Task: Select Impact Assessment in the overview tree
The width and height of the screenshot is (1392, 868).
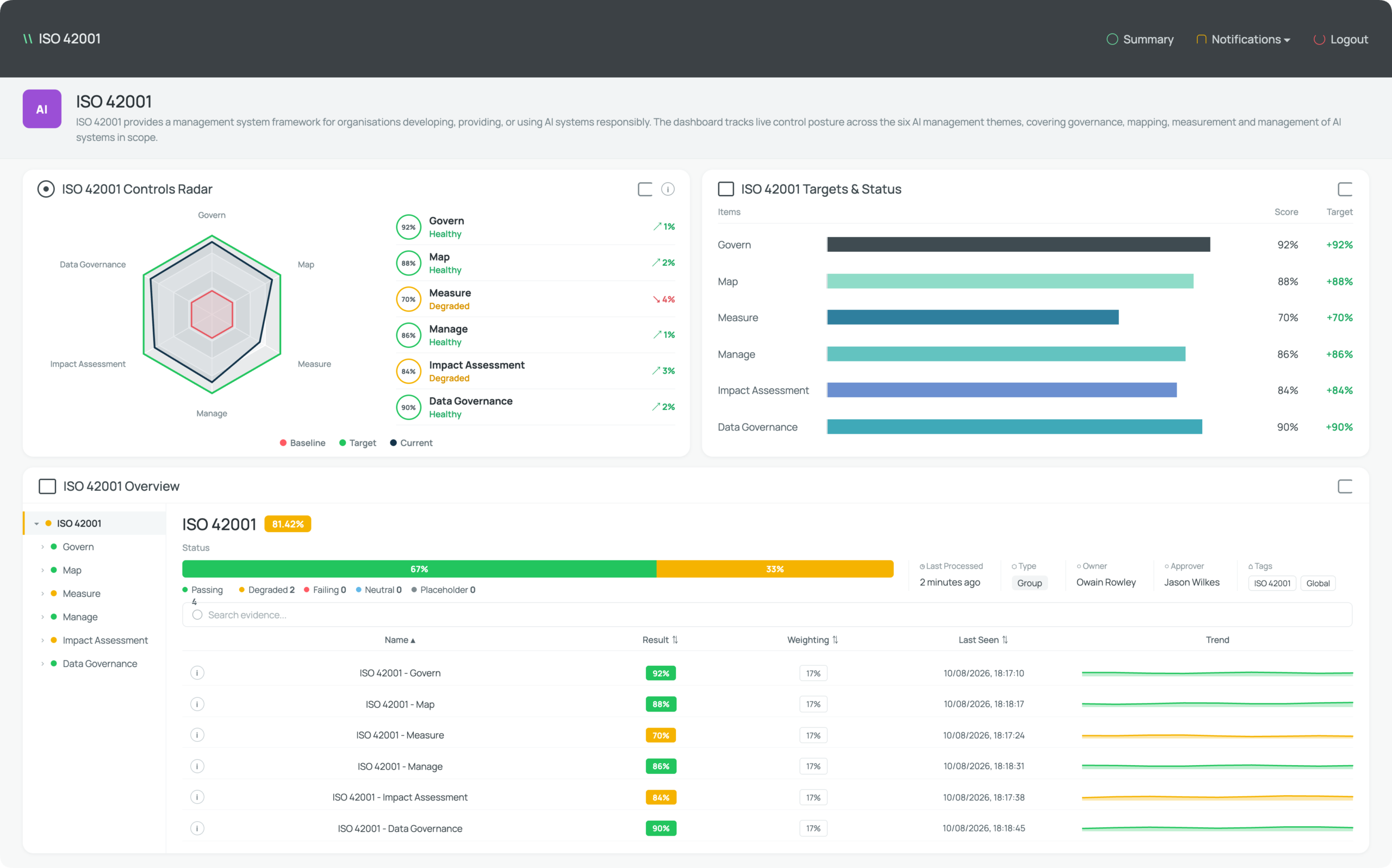Action: click(105, 640)
